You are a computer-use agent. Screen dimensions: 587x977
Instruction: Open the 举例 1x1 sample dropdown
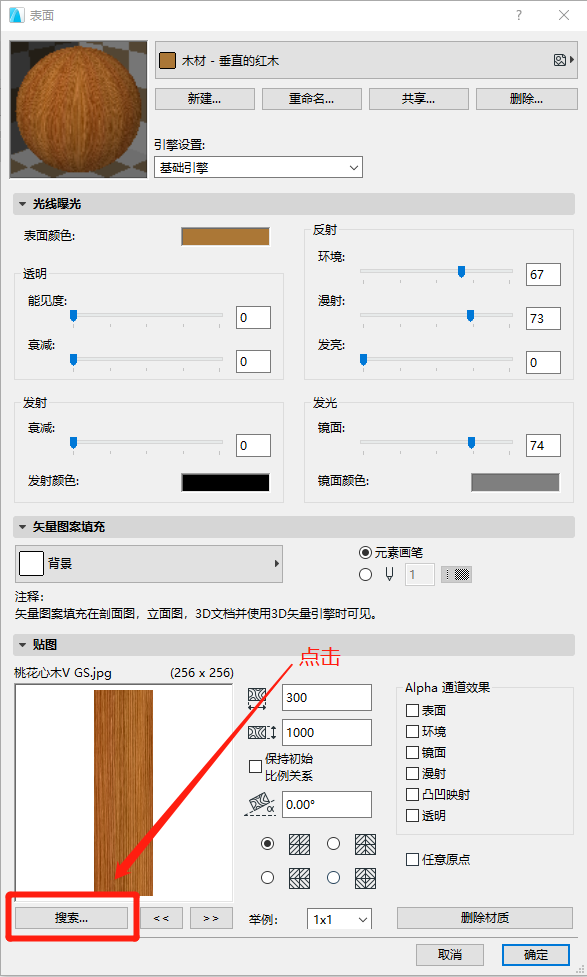tap(339, 919)
